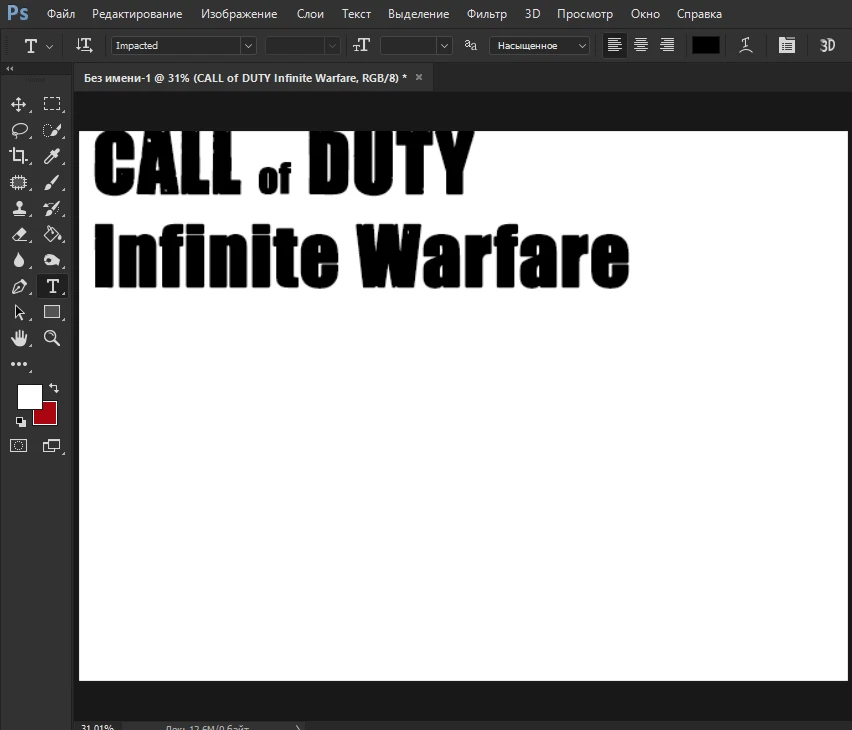Open the Character and Paragraph panels button
The image size is (852, 730).
pyautogui.click(x=786, y=45)
